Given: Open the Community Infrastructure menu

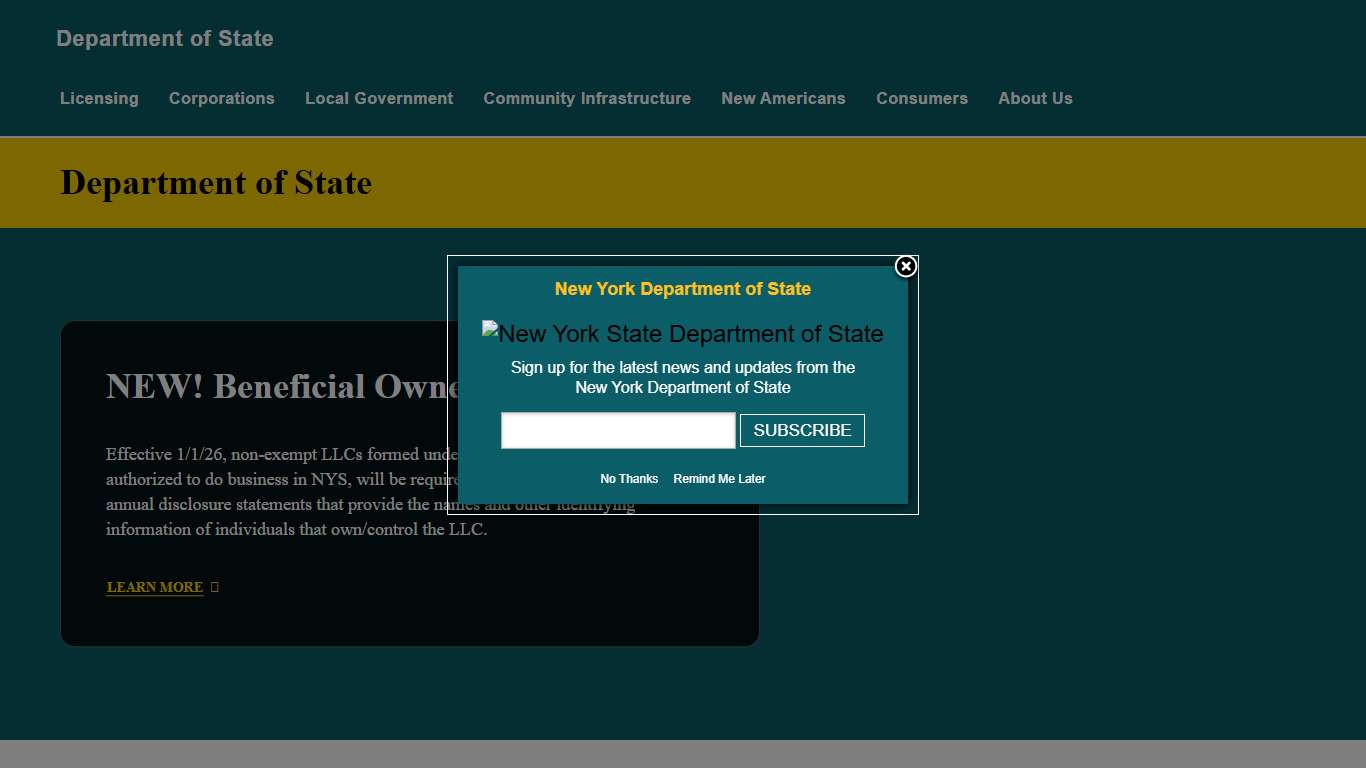Looking at the screenshot, I should 586,98.
